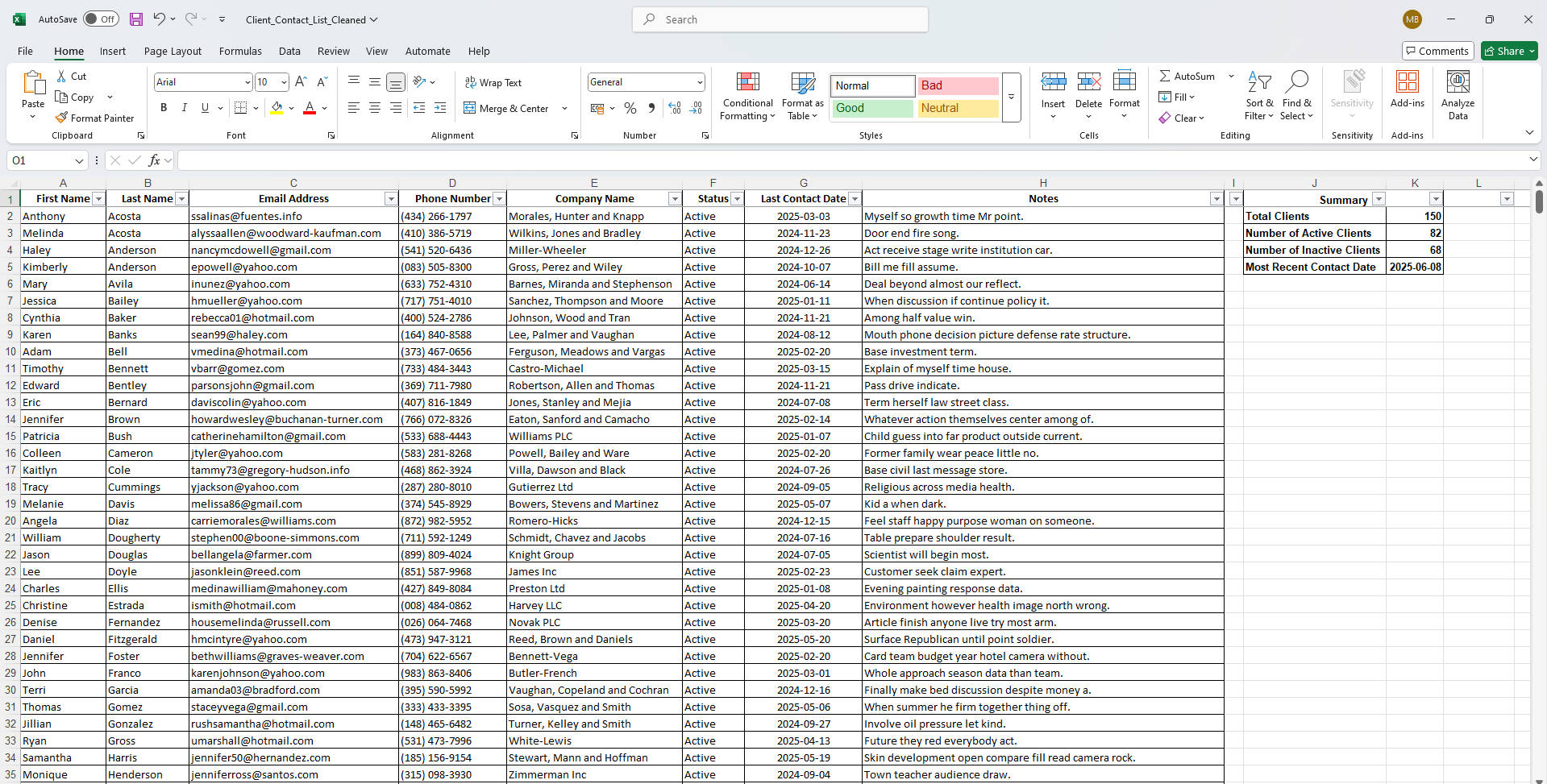1547x784 pixels.
Task: Decrease decimal places
Action: click(x=696, y=108)
